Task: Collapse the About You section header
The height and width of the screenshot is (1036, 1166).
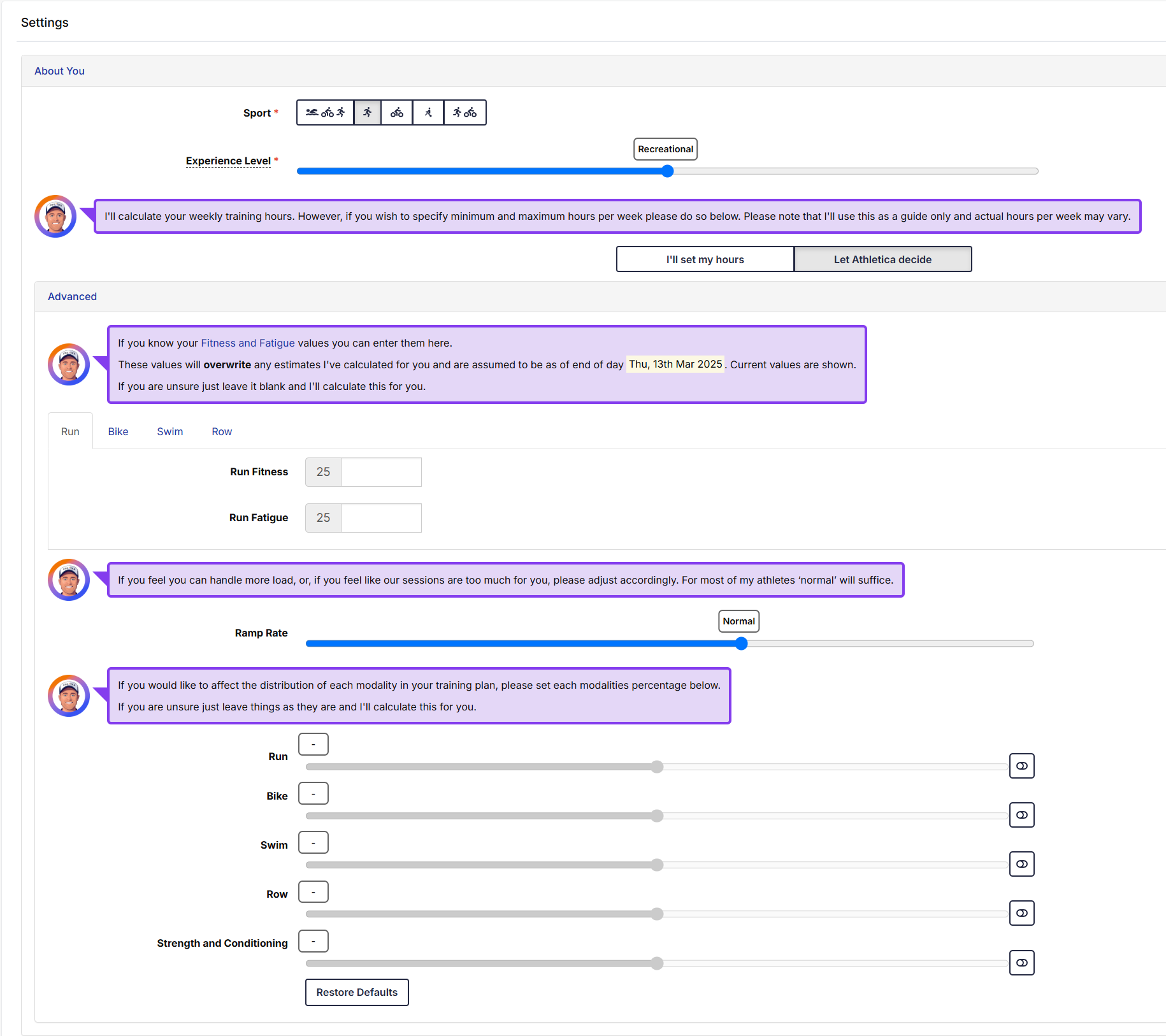Action: point(59,71)
